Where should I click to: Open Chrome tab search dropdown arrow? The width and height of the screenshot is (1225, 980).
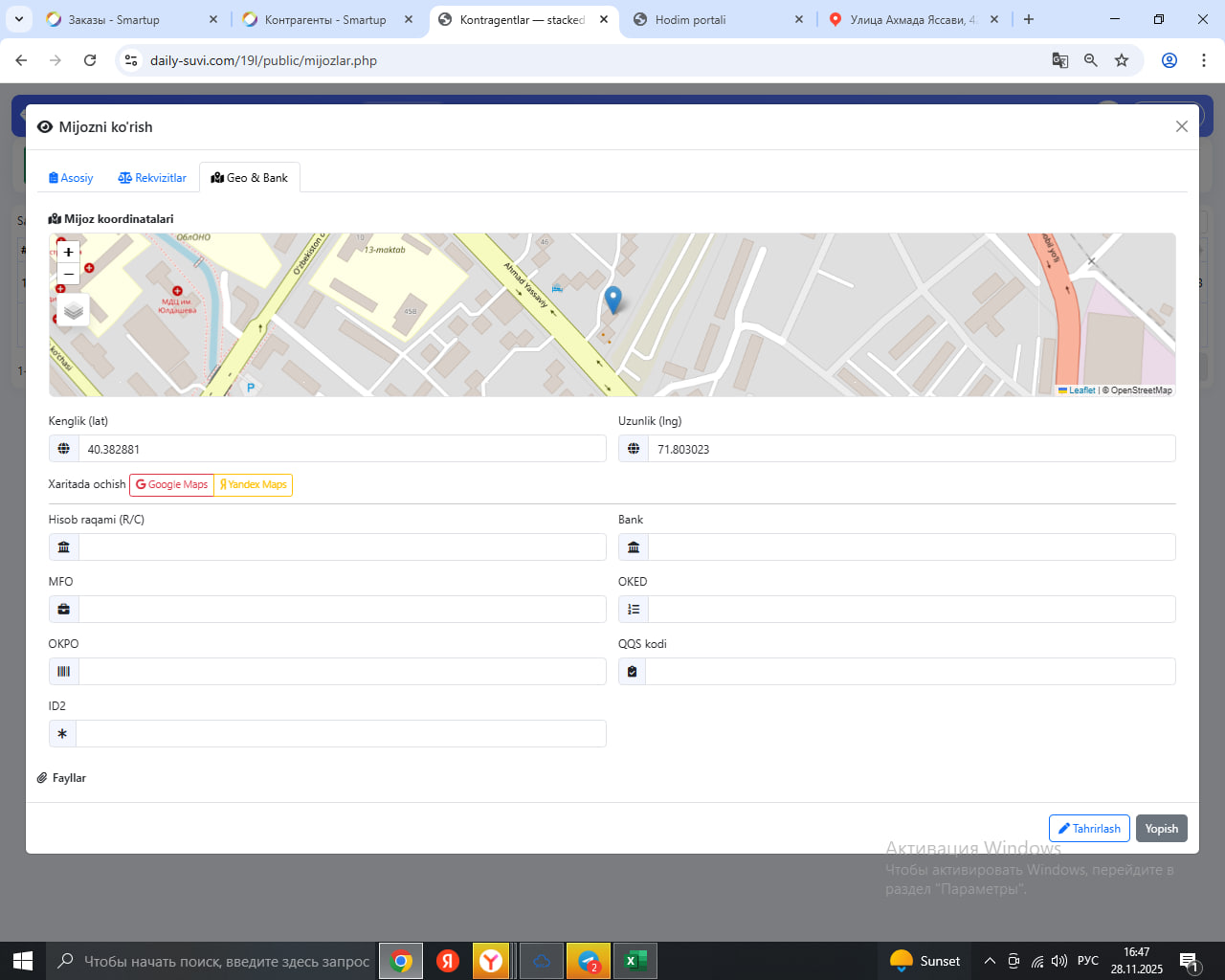click(x=19, y=19)
